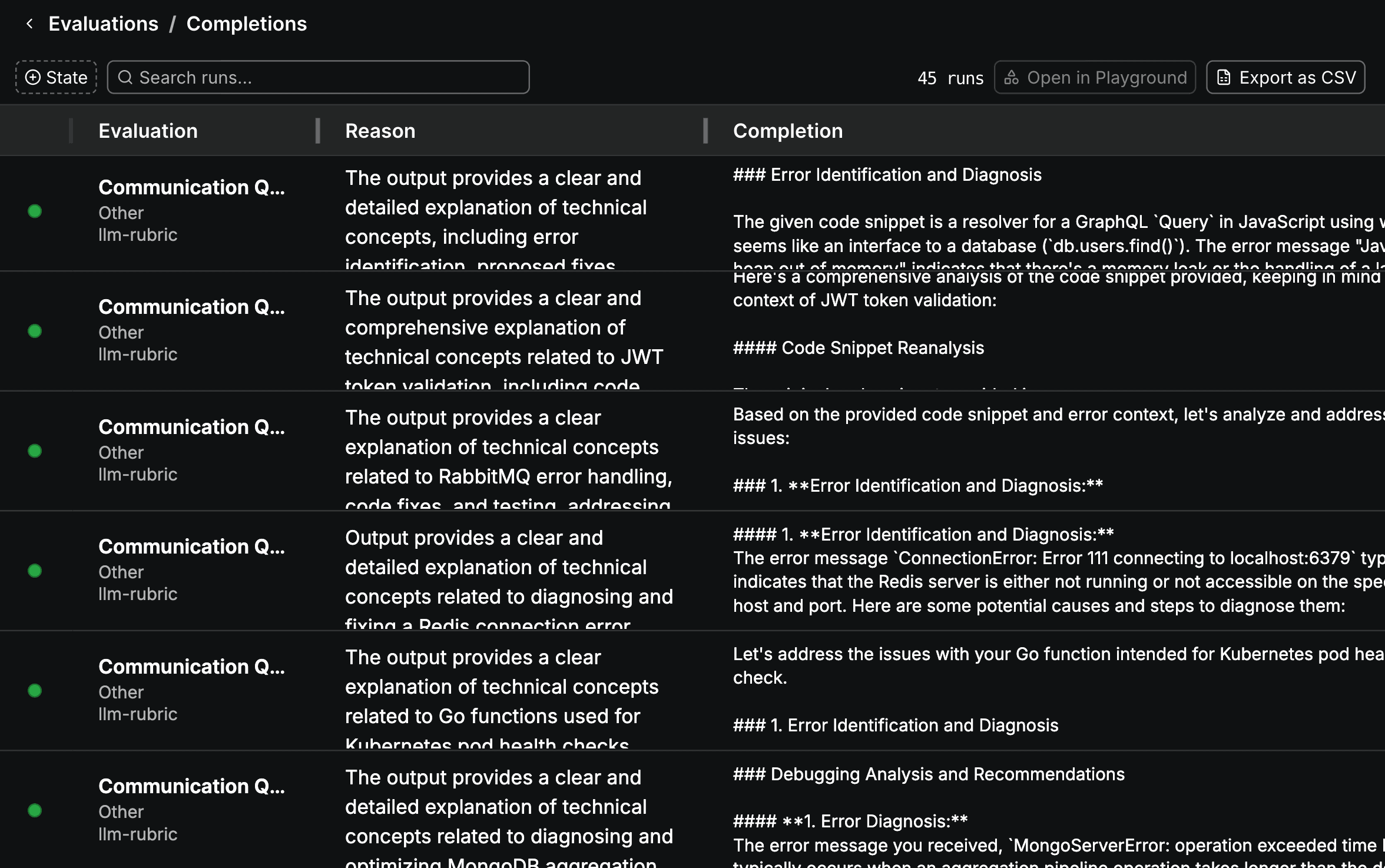This screenshot has width=1385, height=868.
Task: Click the magnifier icon in search box
Action: click(x=125, y=77)
